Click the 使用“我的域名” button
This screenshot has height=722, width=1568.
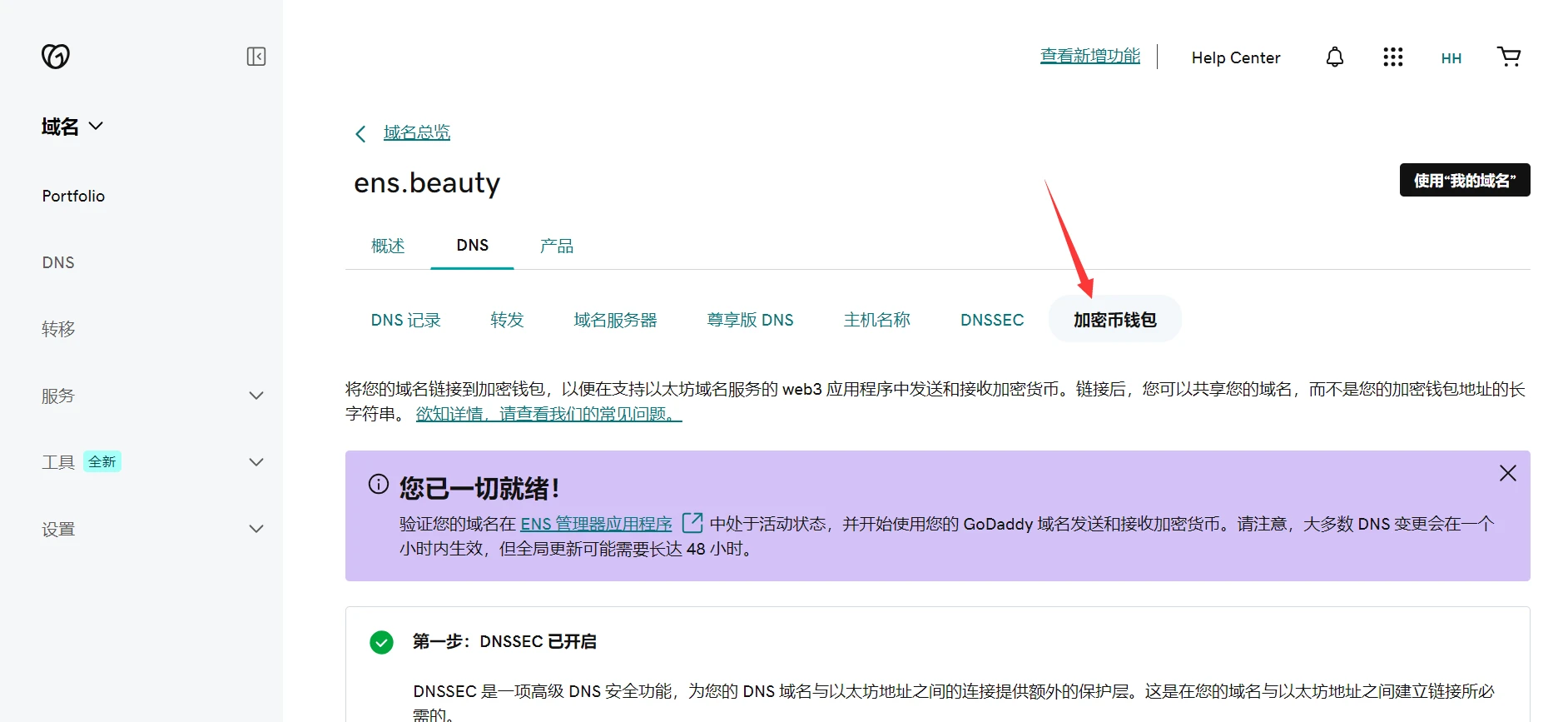coord(1464,181)
